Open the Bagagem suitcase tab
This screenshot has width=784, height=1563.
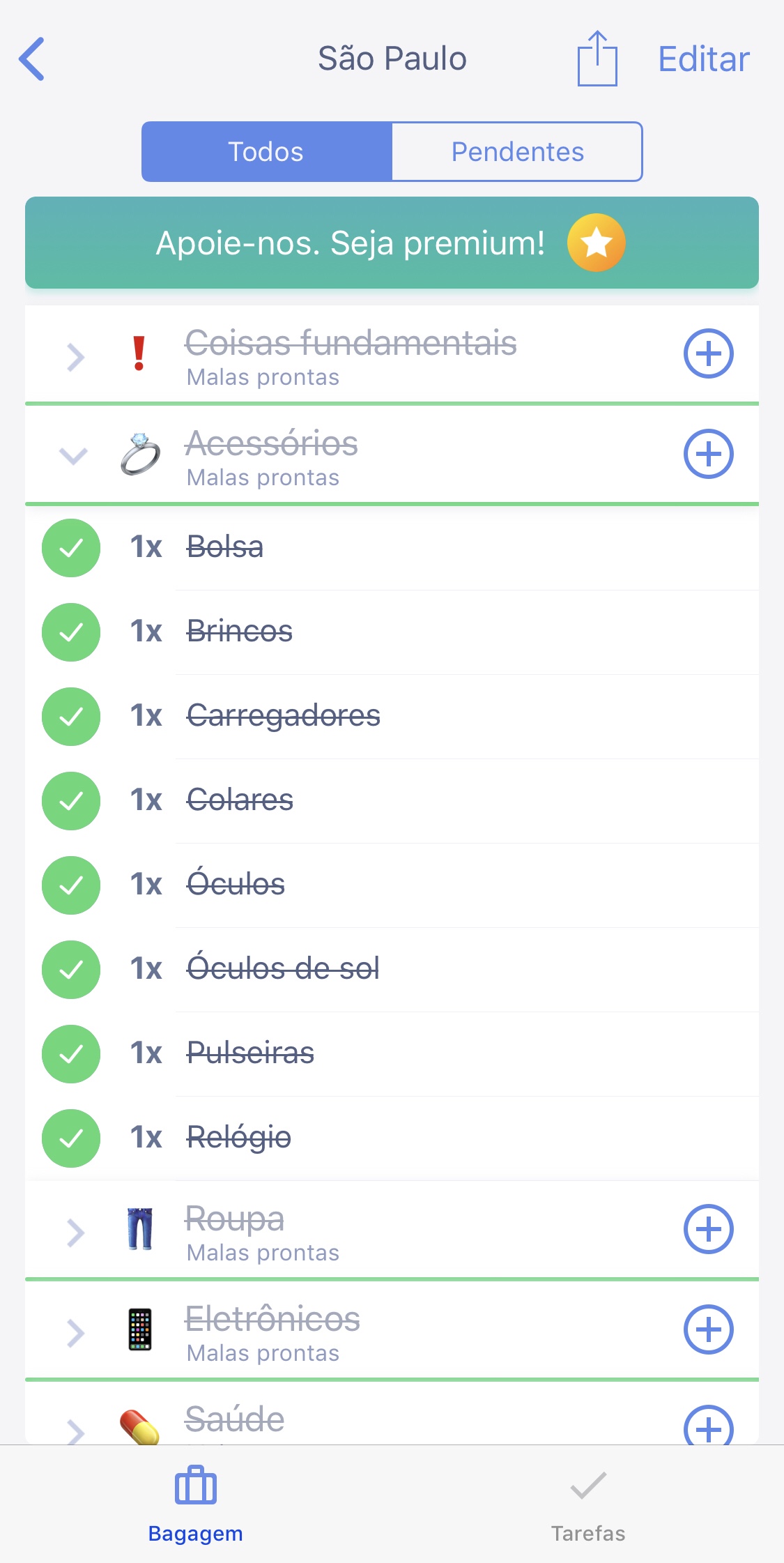coord(196,1503)
